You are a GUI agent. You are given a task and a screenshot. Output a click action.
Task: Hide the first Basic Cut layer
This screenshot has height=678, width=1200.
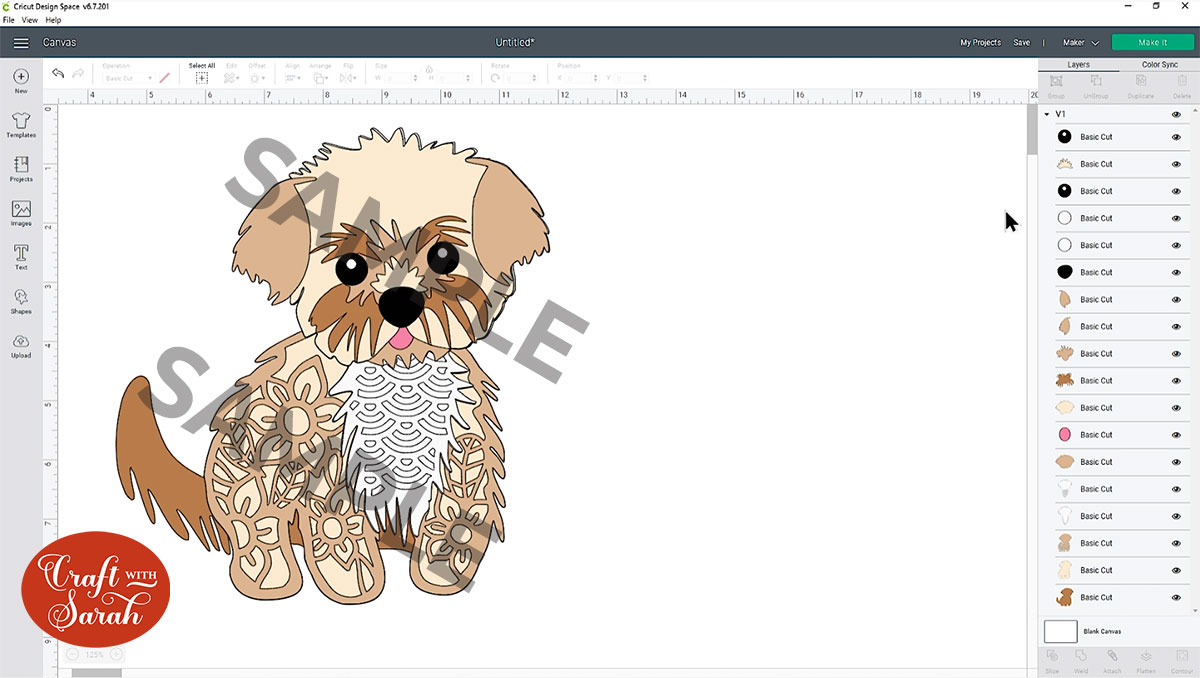pyautogui.click(x=1176, y=137)
